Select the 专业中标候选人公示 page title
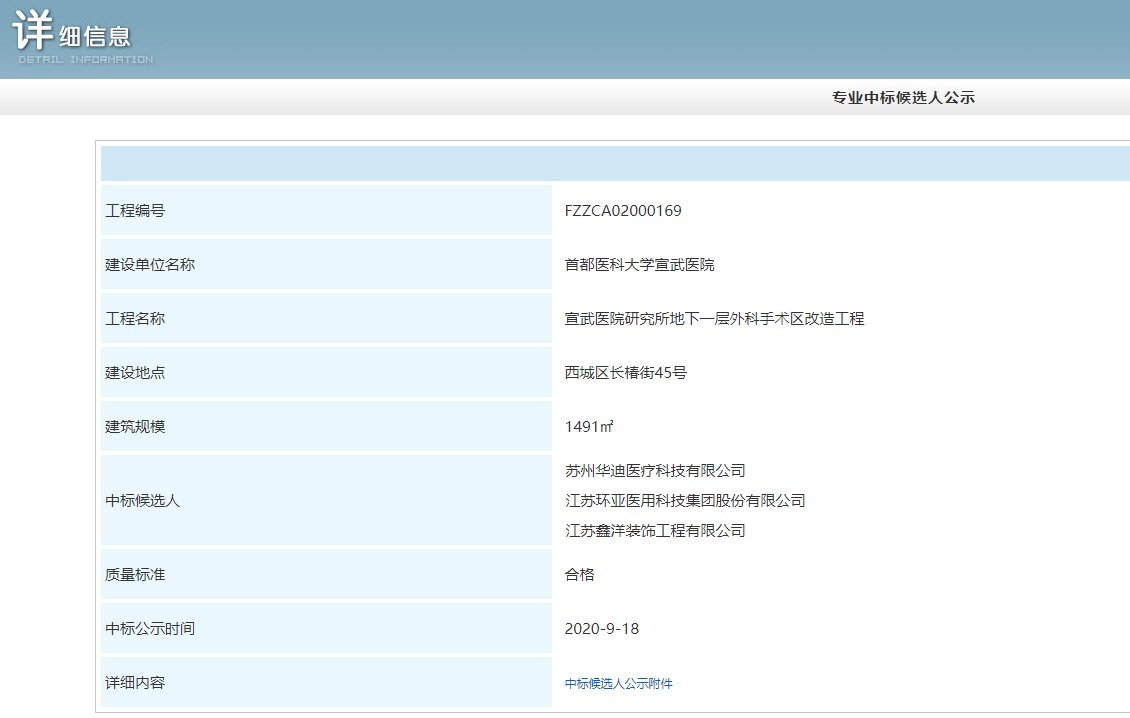The image size is (1130, 718). point(903,97)
